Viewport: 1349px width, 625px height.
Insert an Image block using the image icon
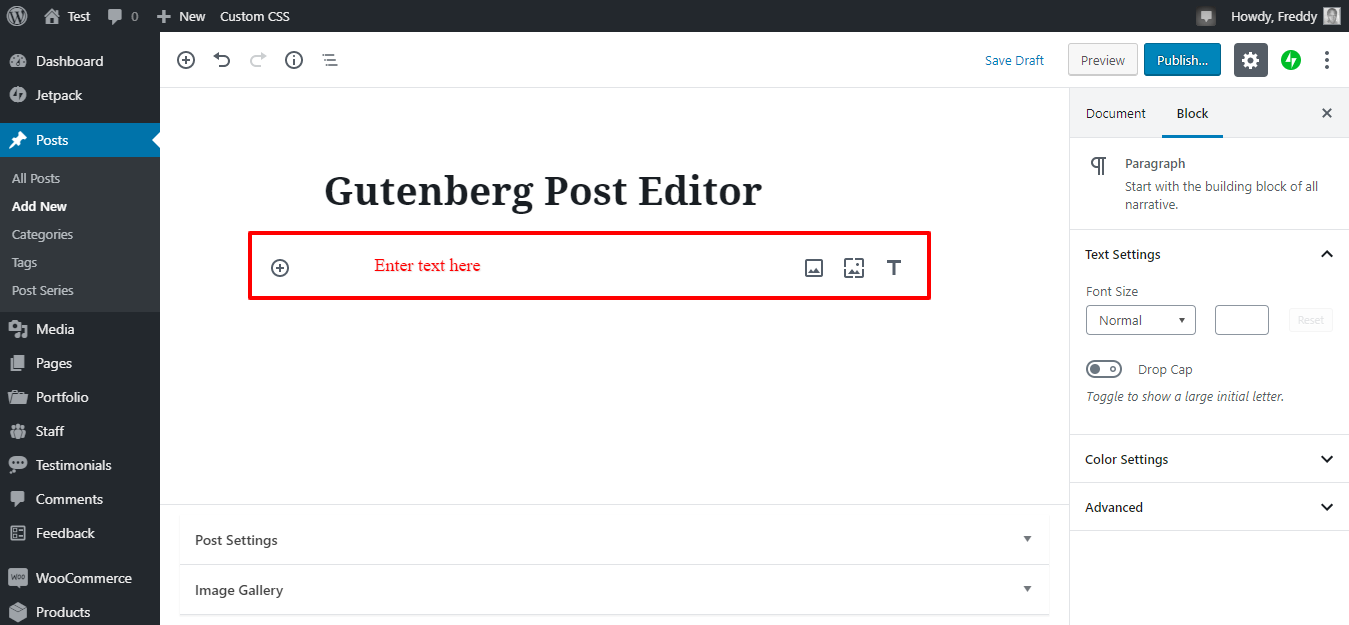point(814,268)
